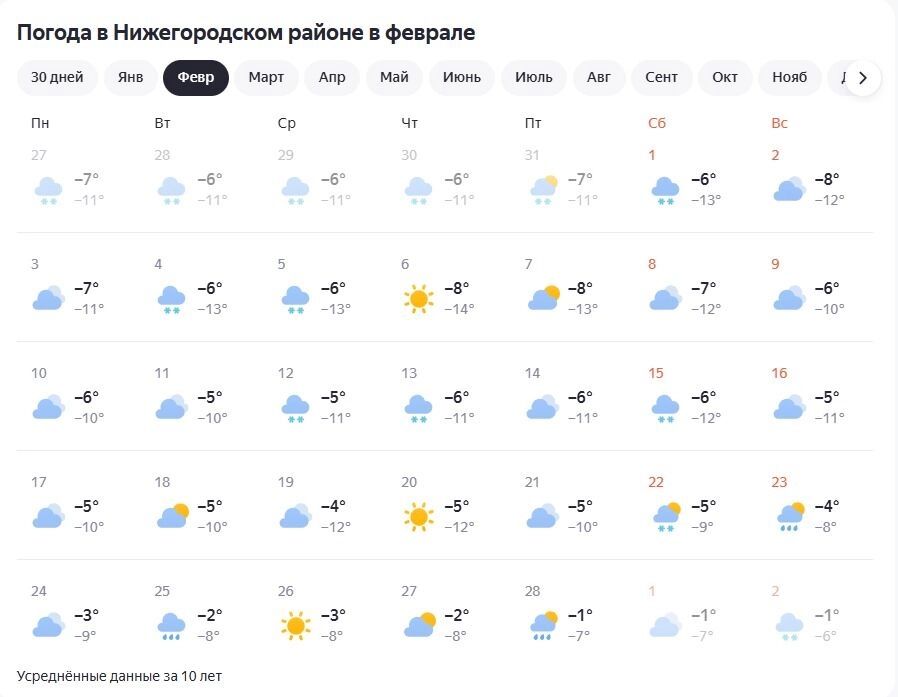
Task: Choose the Нояб month tab
Action: [x=790, y=78]
